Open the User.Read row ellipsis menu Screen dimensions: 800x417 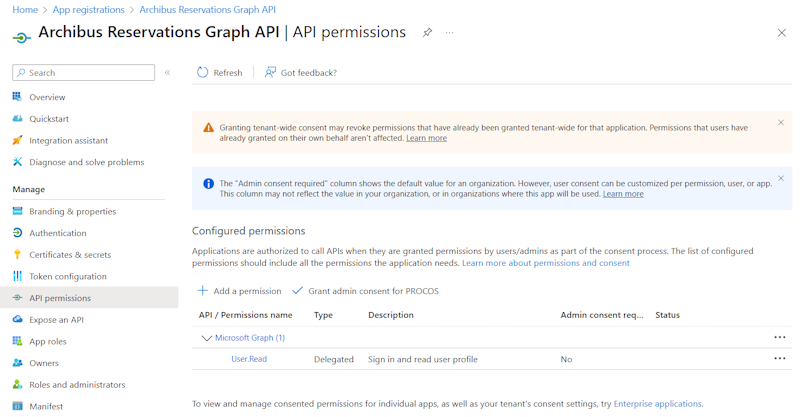pyautogui.click(x=779, y=359)
